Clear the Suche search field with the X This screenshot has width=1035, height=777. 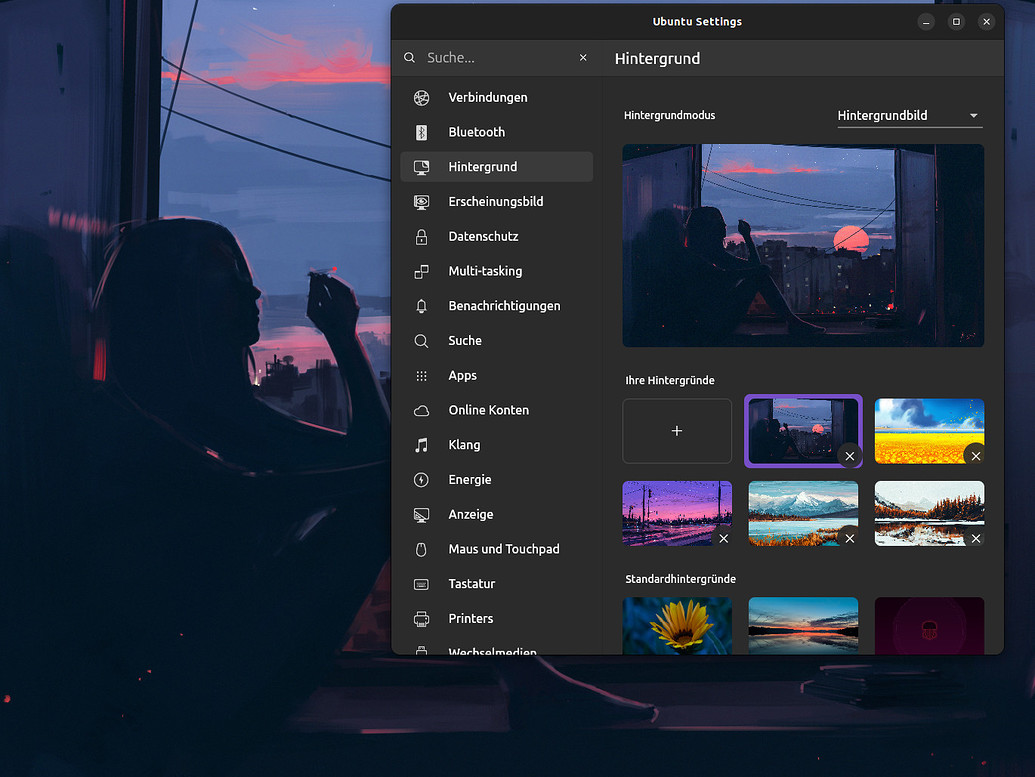[583, 57]
